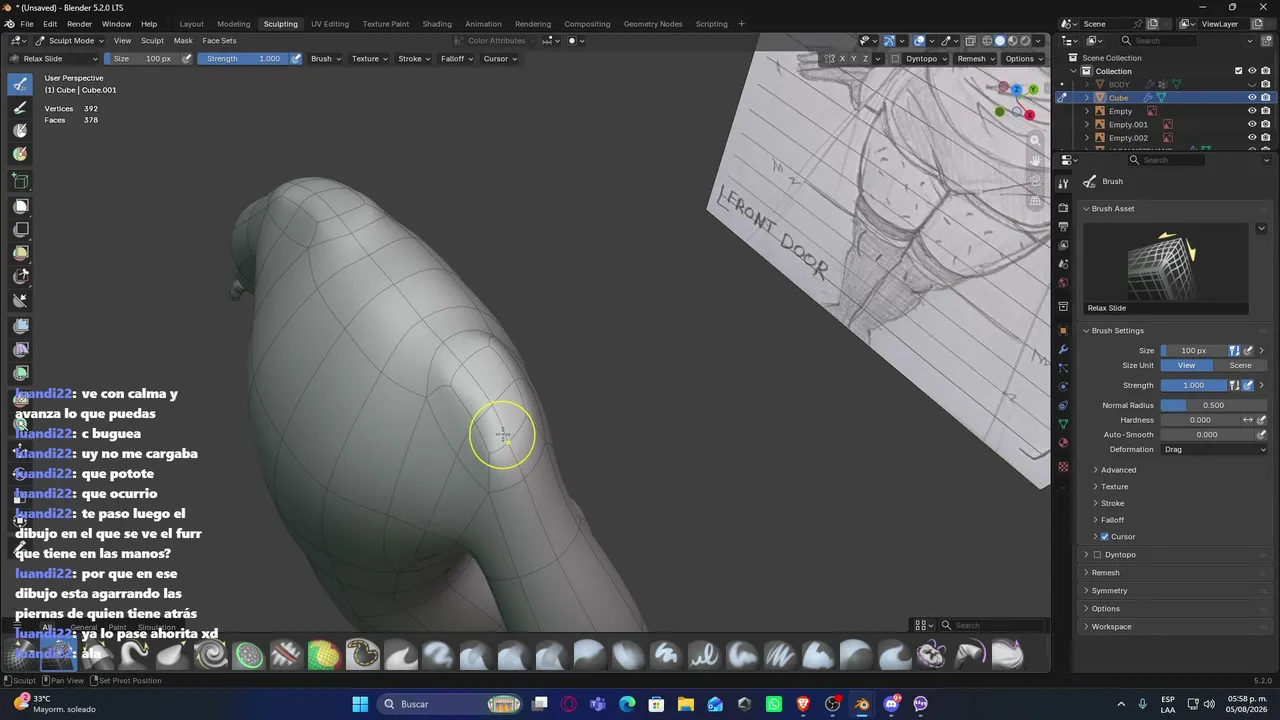Select solid viewport shading

tap(1000, 41)
